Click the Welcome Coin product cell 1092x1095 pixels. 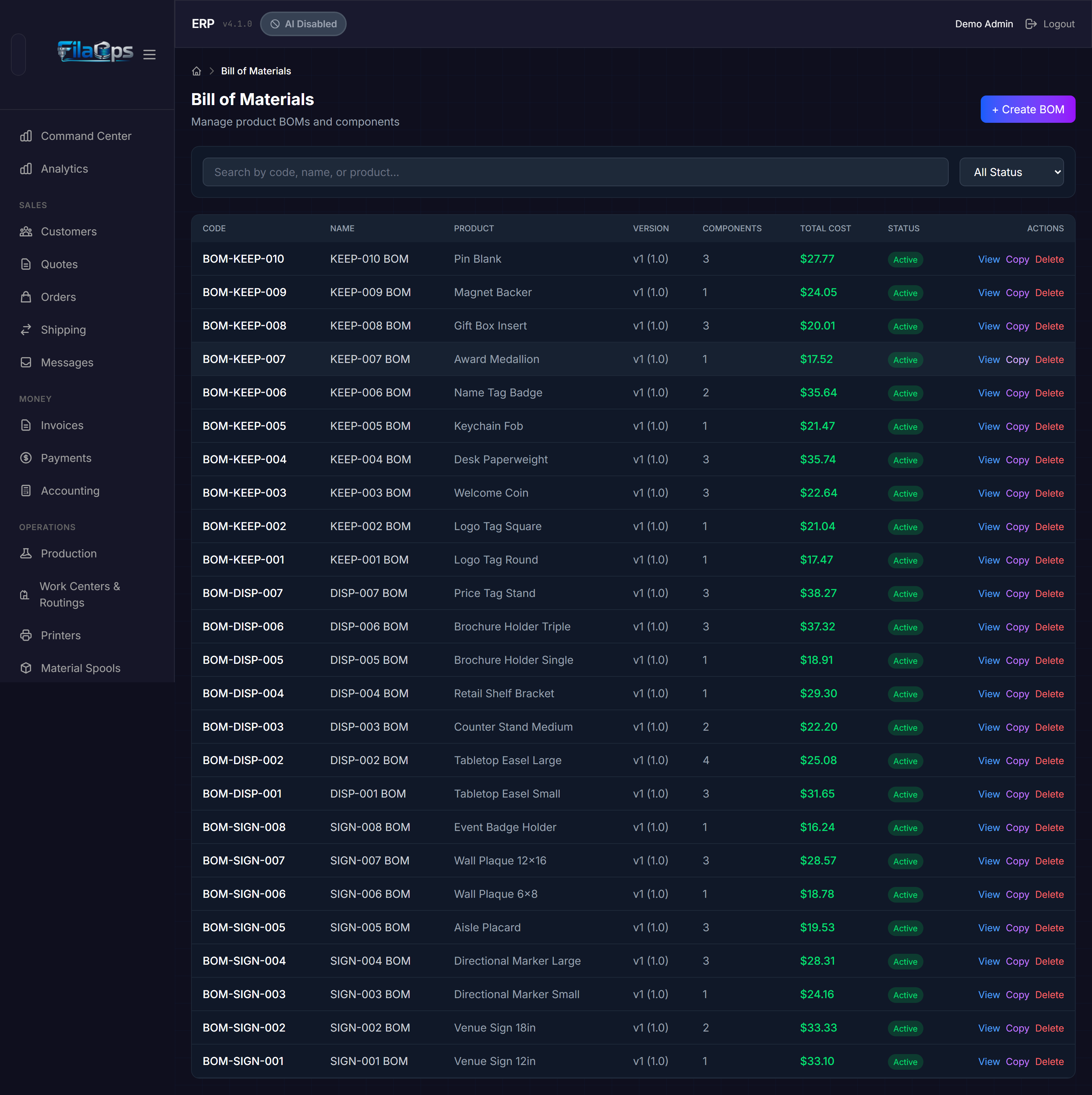pos(491,493)
